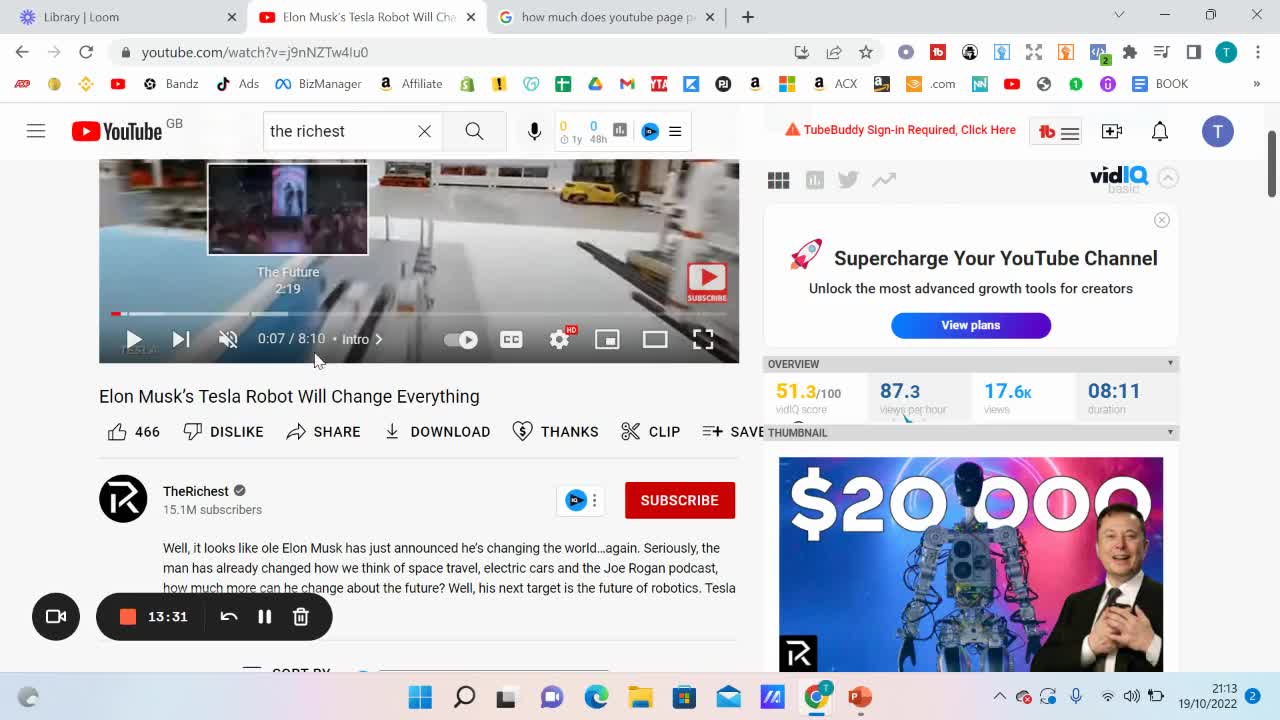Image resolution: width=1280 pixels, height=720 pixels.
Task: Toggle closed captions CC
Action: [x=511, y=339]
